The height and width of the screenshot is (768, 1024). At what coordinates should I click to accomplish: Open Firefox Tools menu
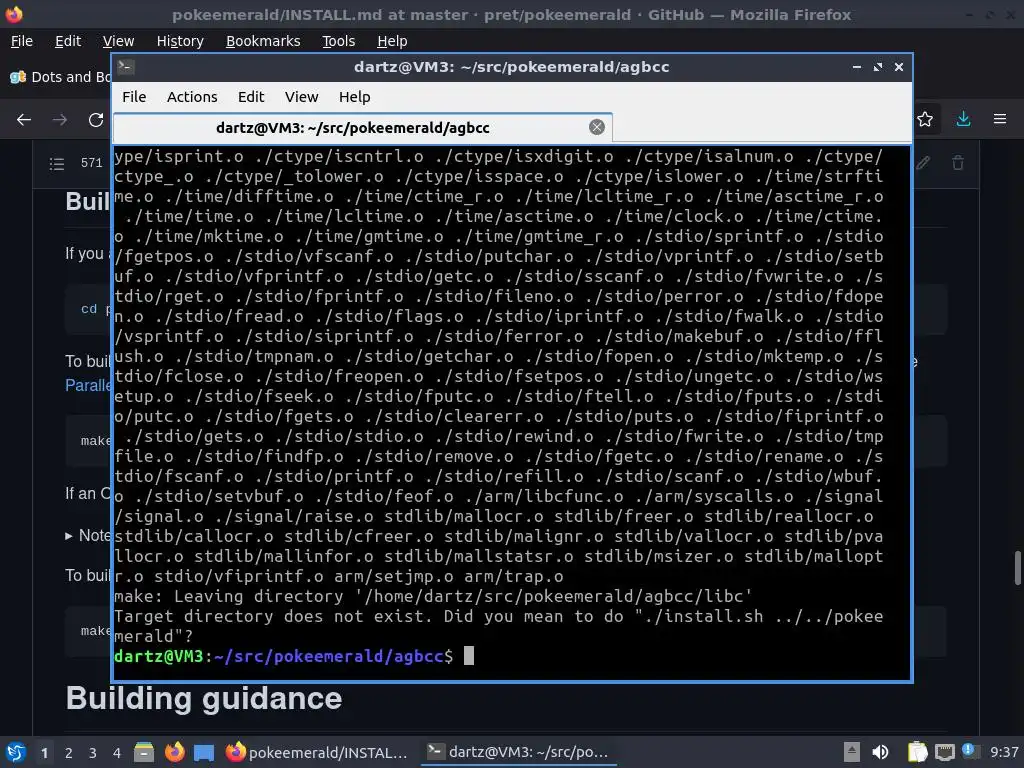click(x=338, y=41)
